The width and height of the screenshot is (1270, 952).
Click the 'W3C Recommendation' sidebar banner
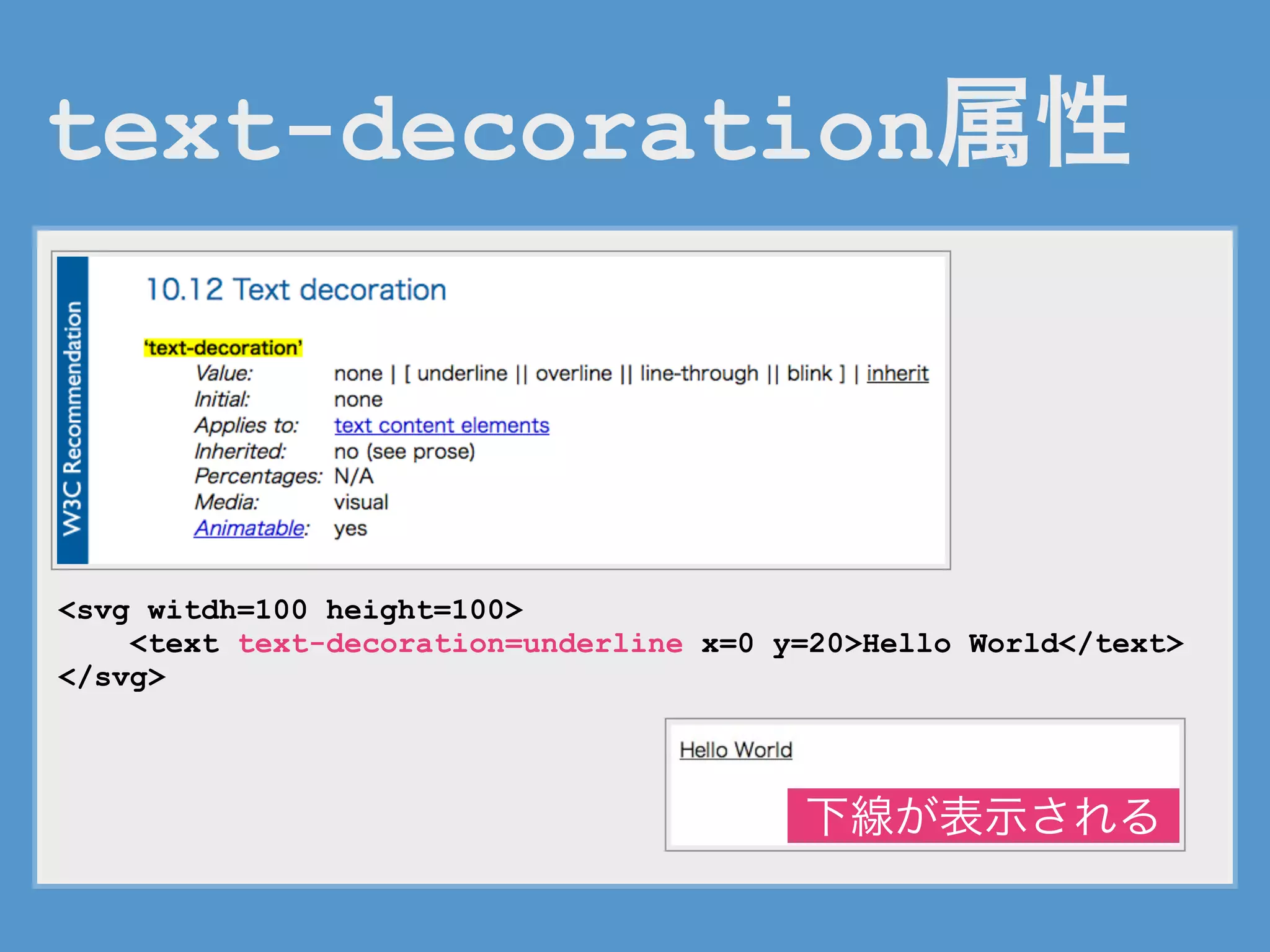[x=73, y=410]
